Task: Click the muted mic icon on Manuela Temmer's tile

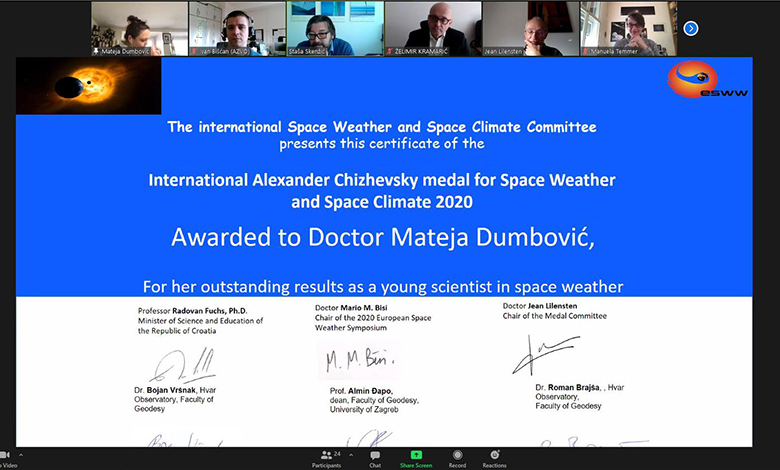Action: 585,51
